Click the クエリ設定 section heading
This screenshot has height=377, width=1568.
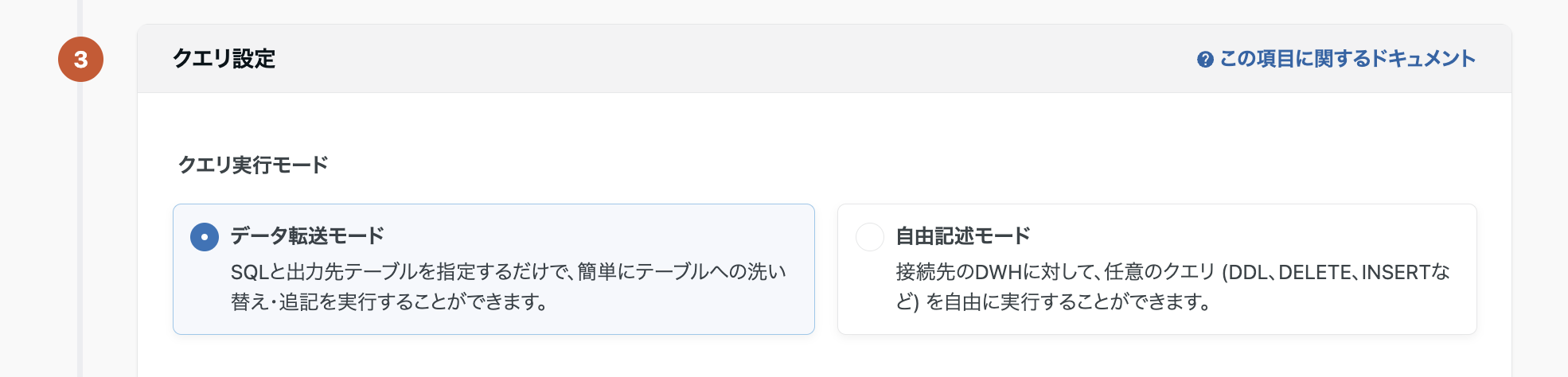(224, 59)
